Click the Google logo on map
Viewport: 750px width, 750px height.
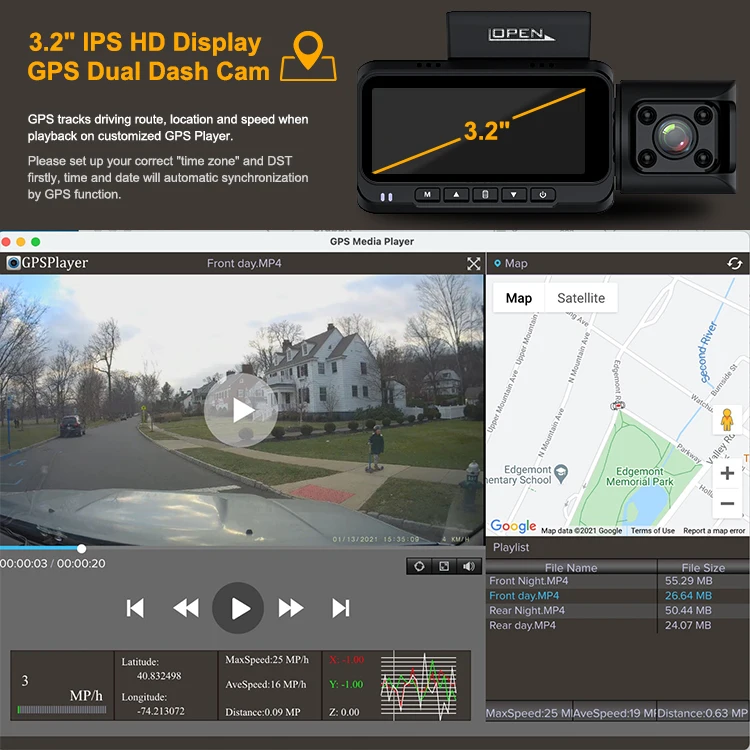pos(513,526)
